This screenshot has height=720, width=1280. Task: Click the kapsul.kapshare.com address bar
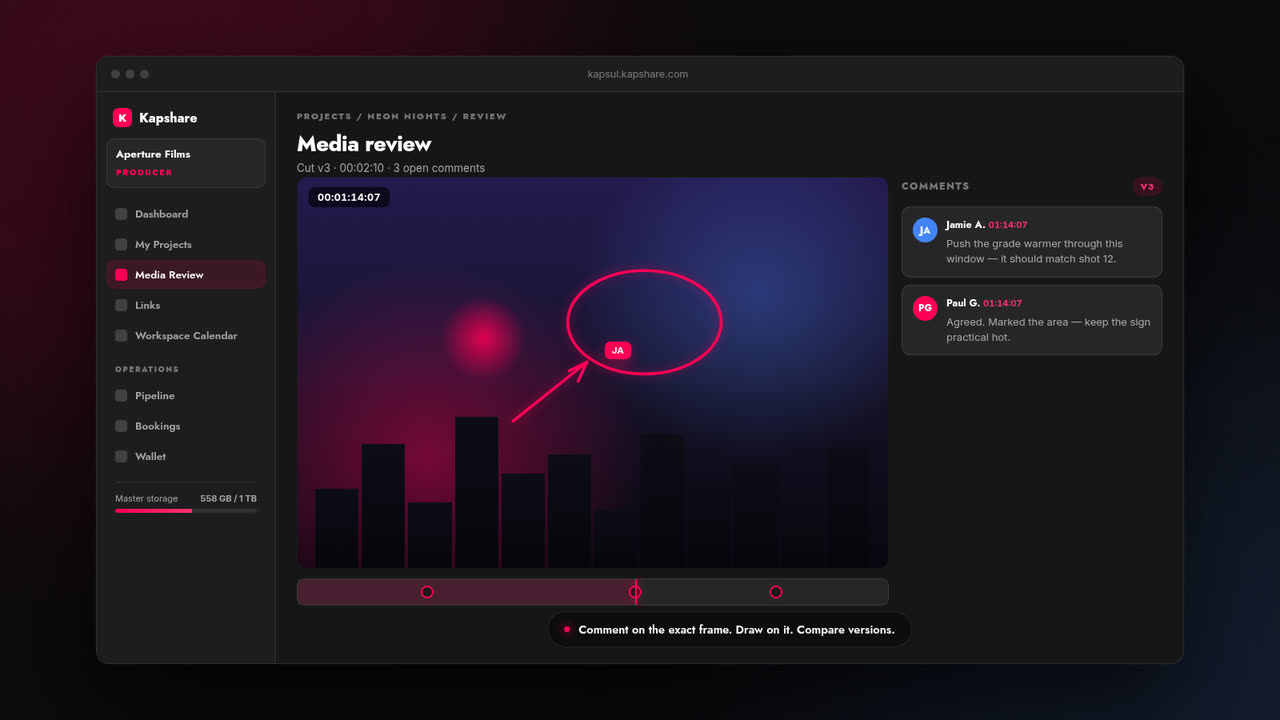click(638, 74)
